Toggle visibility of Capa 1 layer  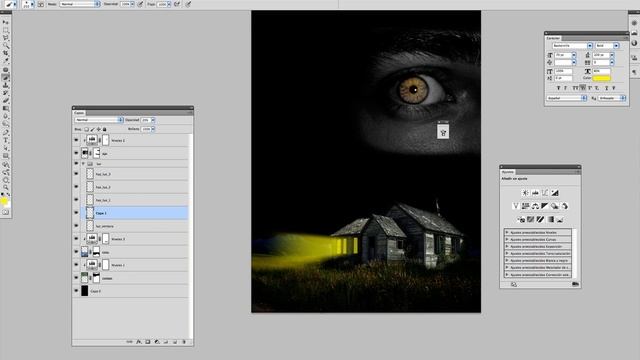[x=76, y=213]
